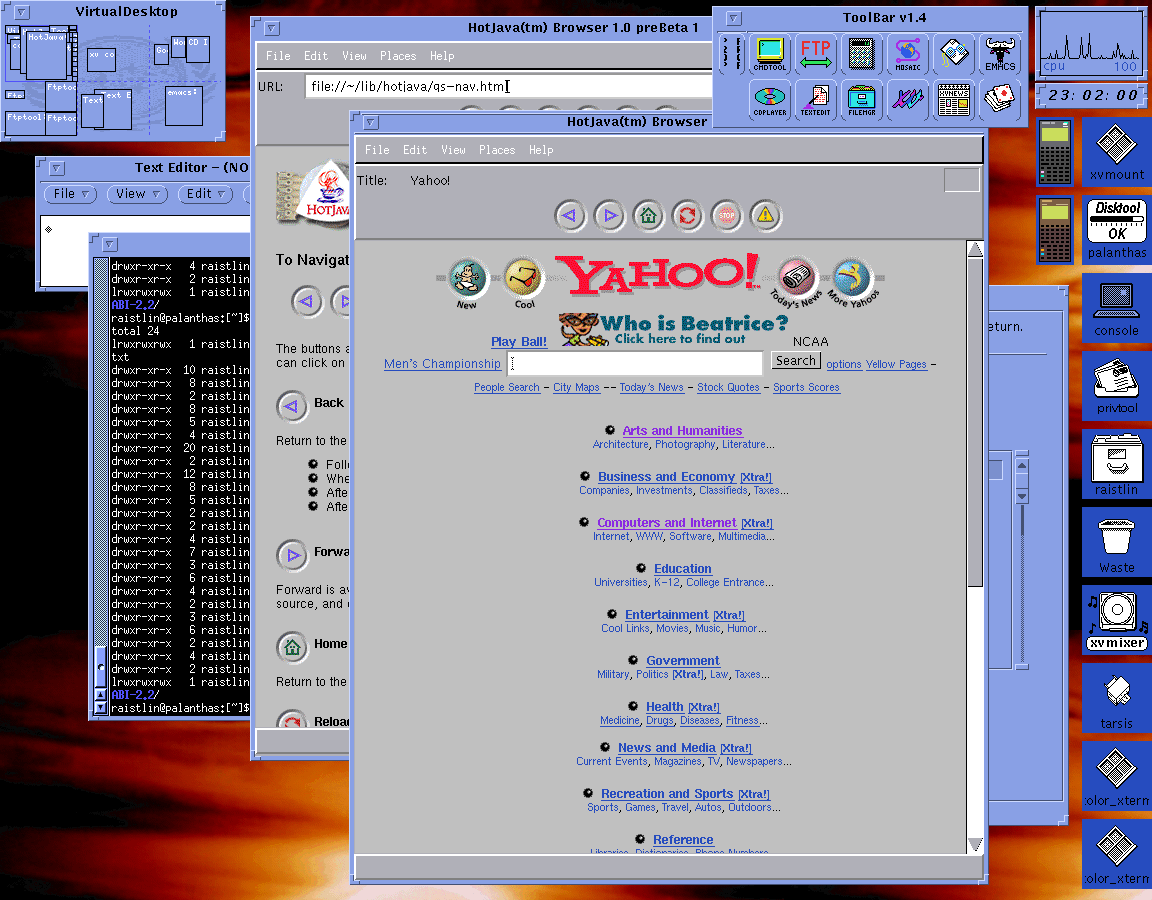Select the 'xv co' thumbnail in VirtualDesktop

point(101,60)
